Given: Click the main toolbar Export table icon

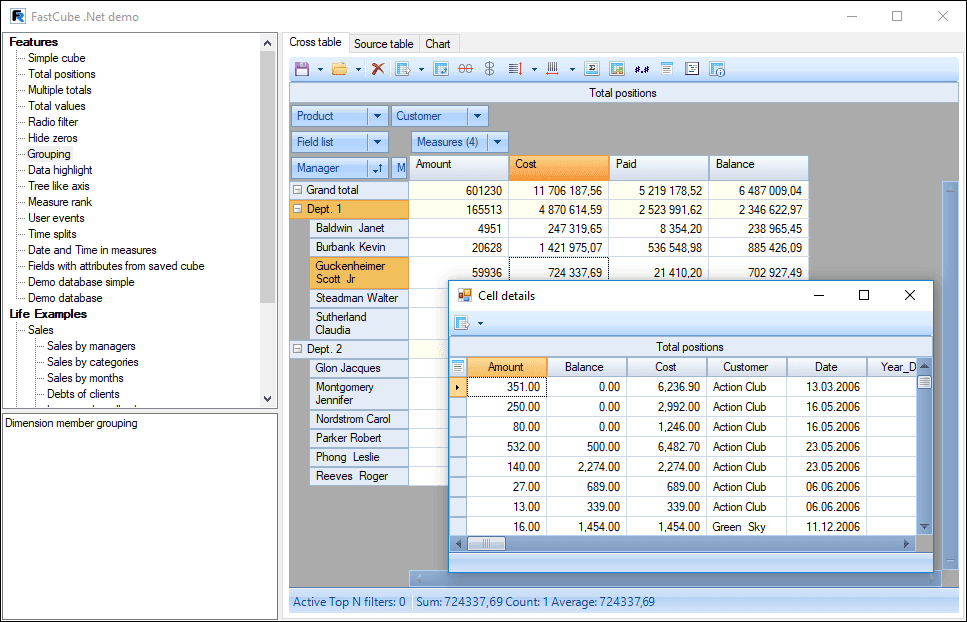Looking at the screenshot, I should click(x=403, y=69).
